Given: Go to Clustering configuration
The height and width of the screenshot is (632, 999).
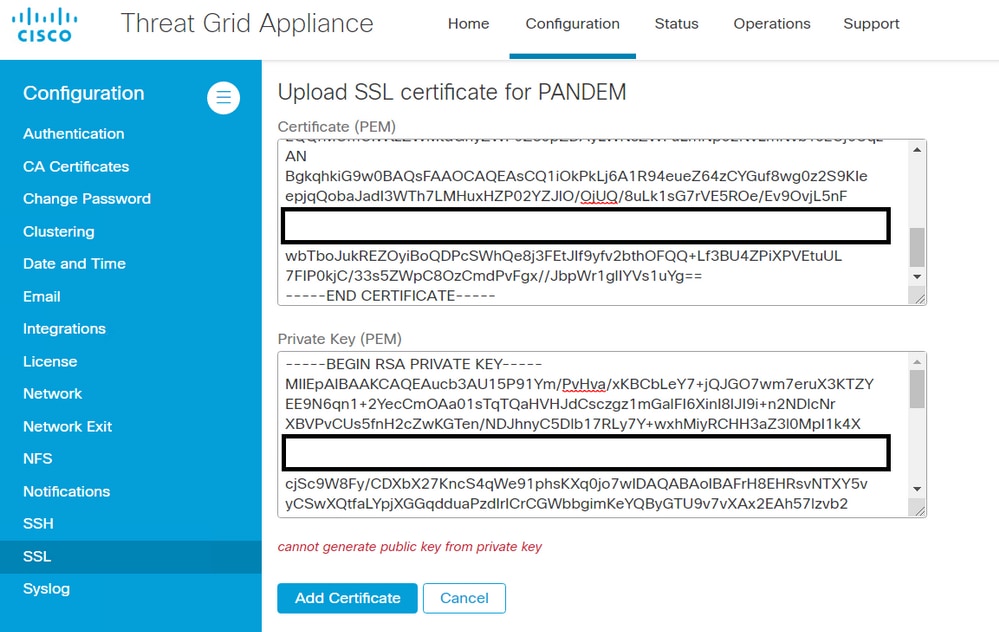Looking at the screenshot, I should pos(59,231).
